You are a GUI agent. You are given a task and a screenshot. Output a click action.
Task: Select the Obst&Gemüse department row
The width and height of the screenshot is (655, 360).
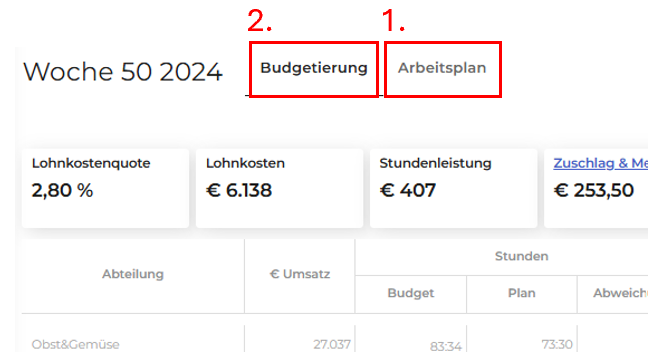click(335, 344)
